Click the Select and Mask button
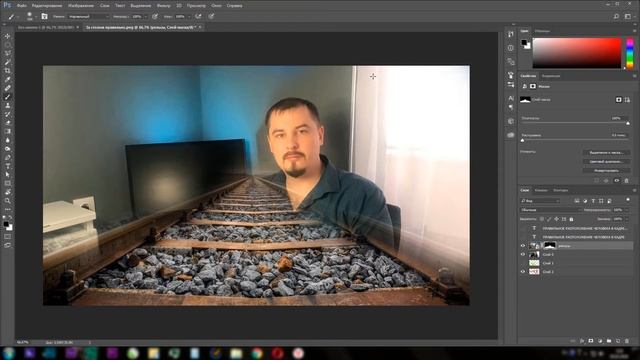Image resolution: width=640 pixels, height=360 pixels. (607, 153)
